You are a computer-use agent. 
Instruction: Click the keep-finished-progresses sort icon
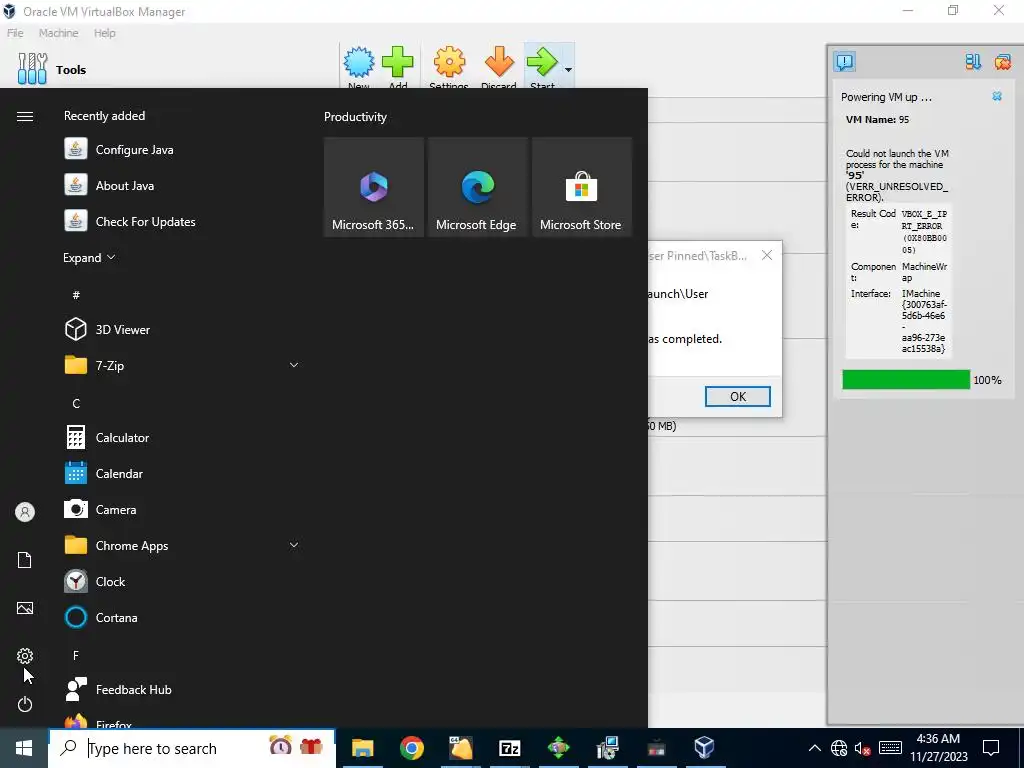click(x=973, y=62)
